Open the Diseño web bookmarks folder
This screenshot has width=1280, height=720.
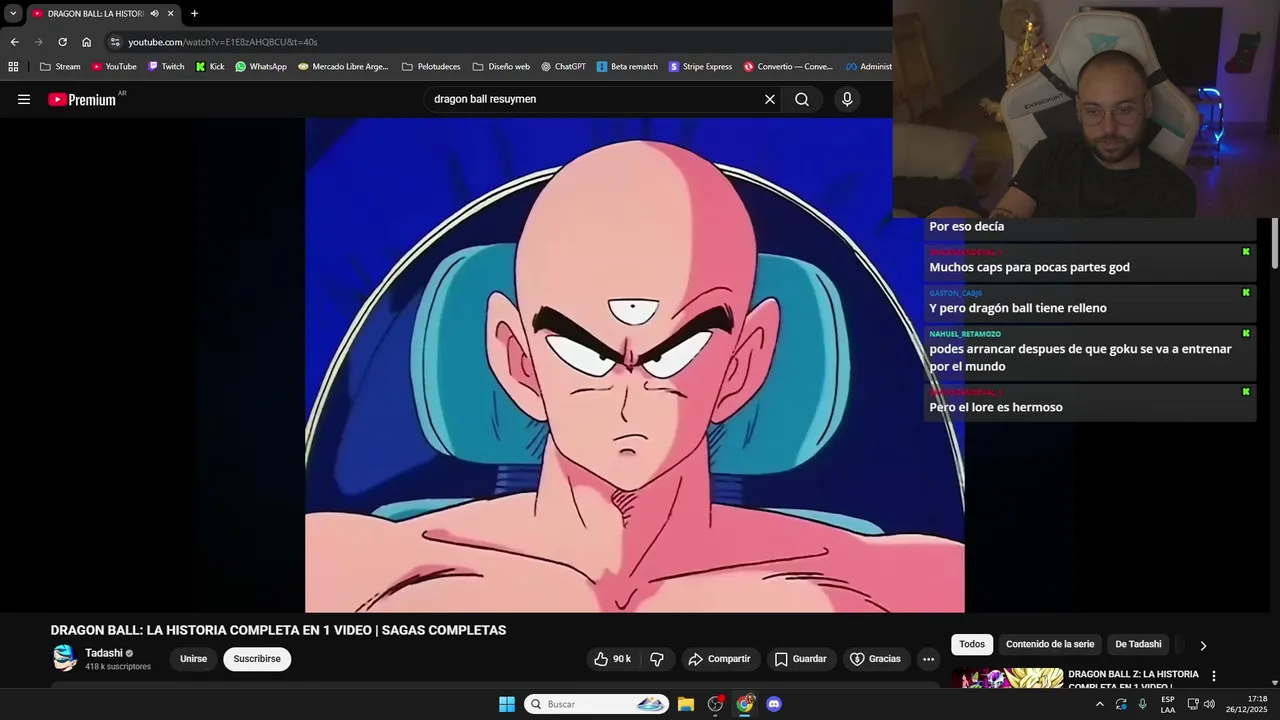pyautogui.click(x=501, y=67)
